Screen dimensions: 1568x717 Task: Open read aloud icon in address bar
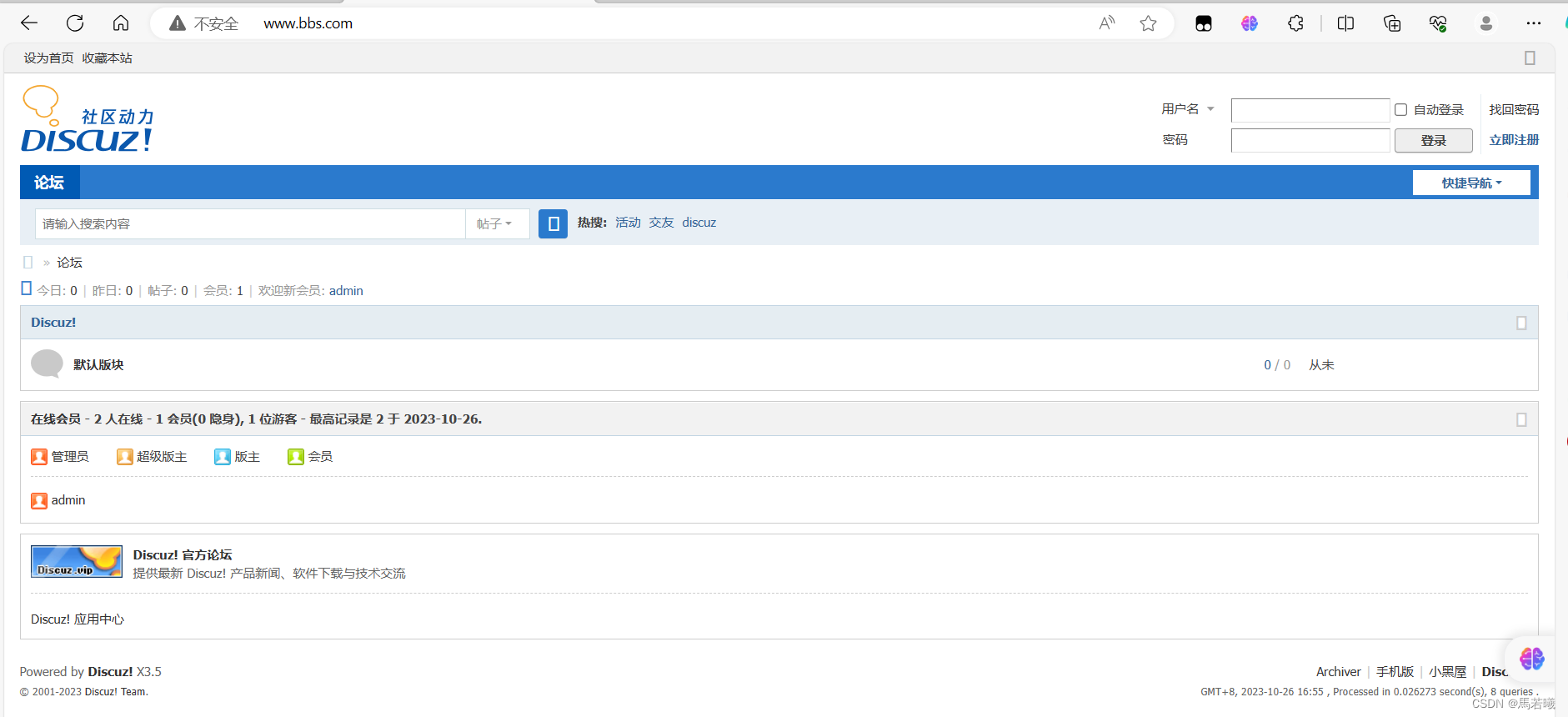(x=1107, y=23)
